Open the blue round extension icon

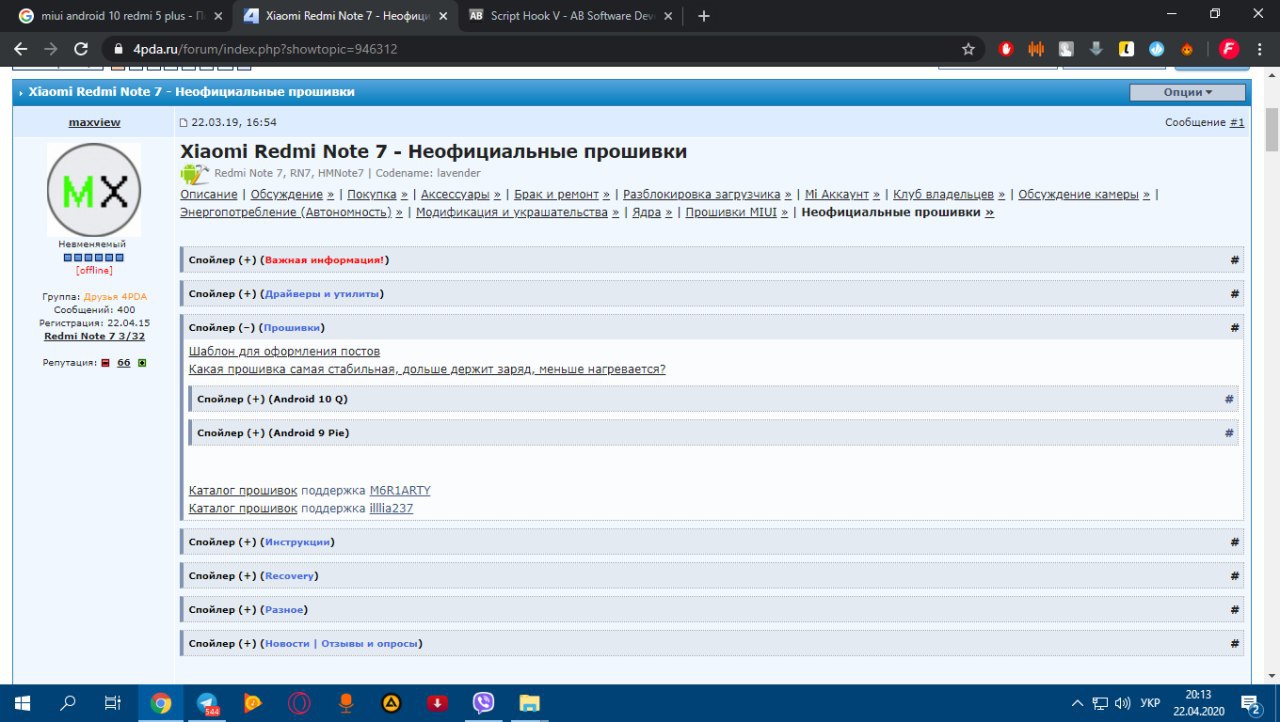[x=1157, y=48]
